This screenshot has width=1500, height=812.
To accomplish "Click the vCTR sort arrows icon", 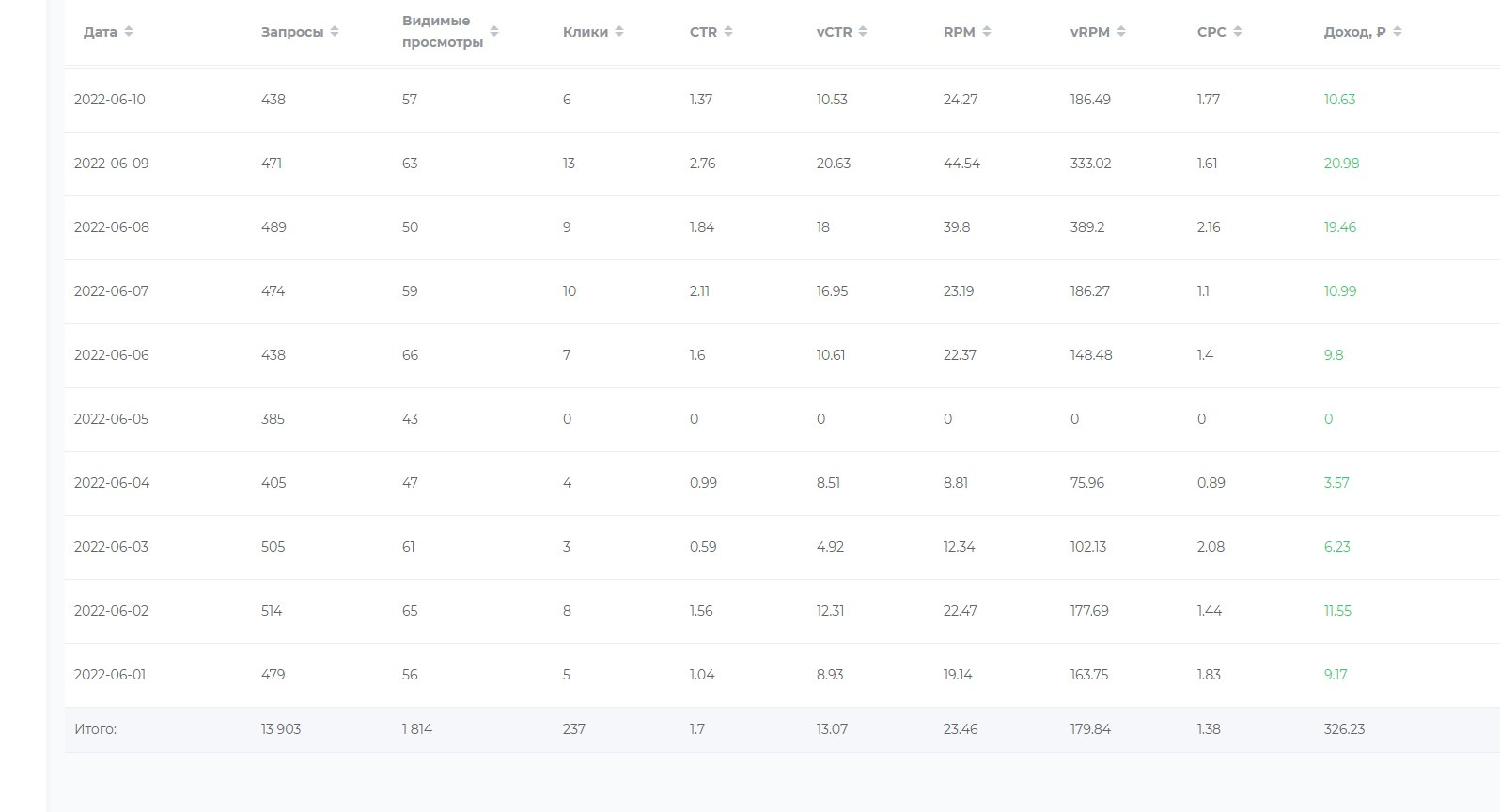I will coord(863,32).
